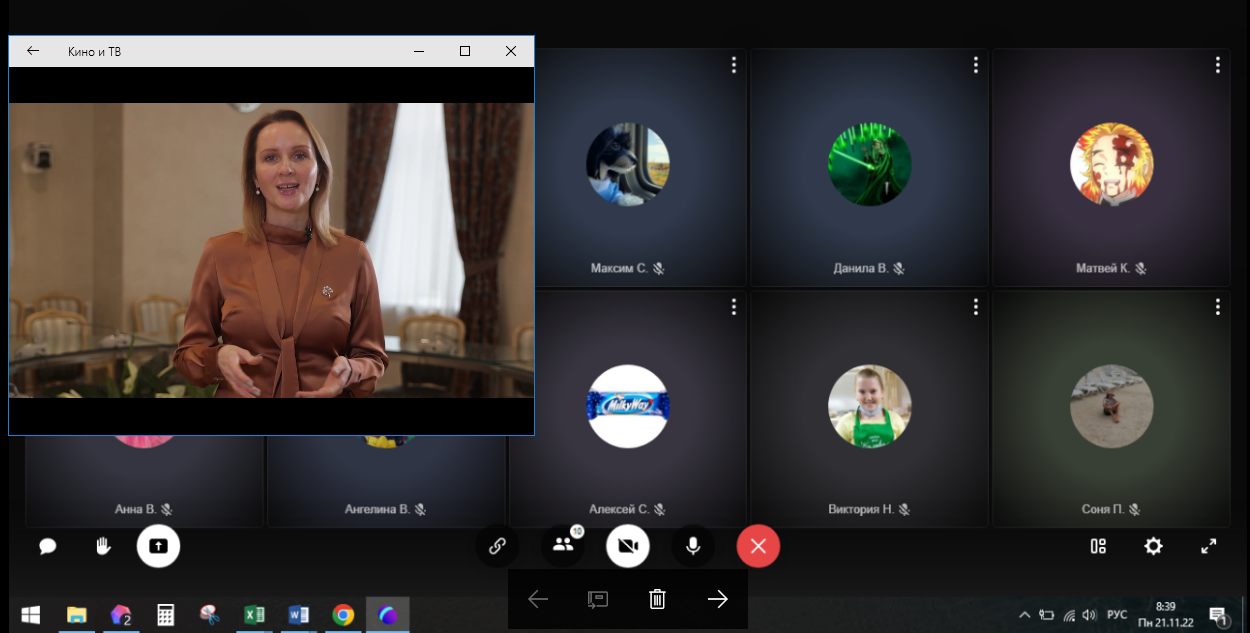Screen dimensions: 1250x633
Task: Open options menu for Соня П. tile
Action: click(1218, 307)
